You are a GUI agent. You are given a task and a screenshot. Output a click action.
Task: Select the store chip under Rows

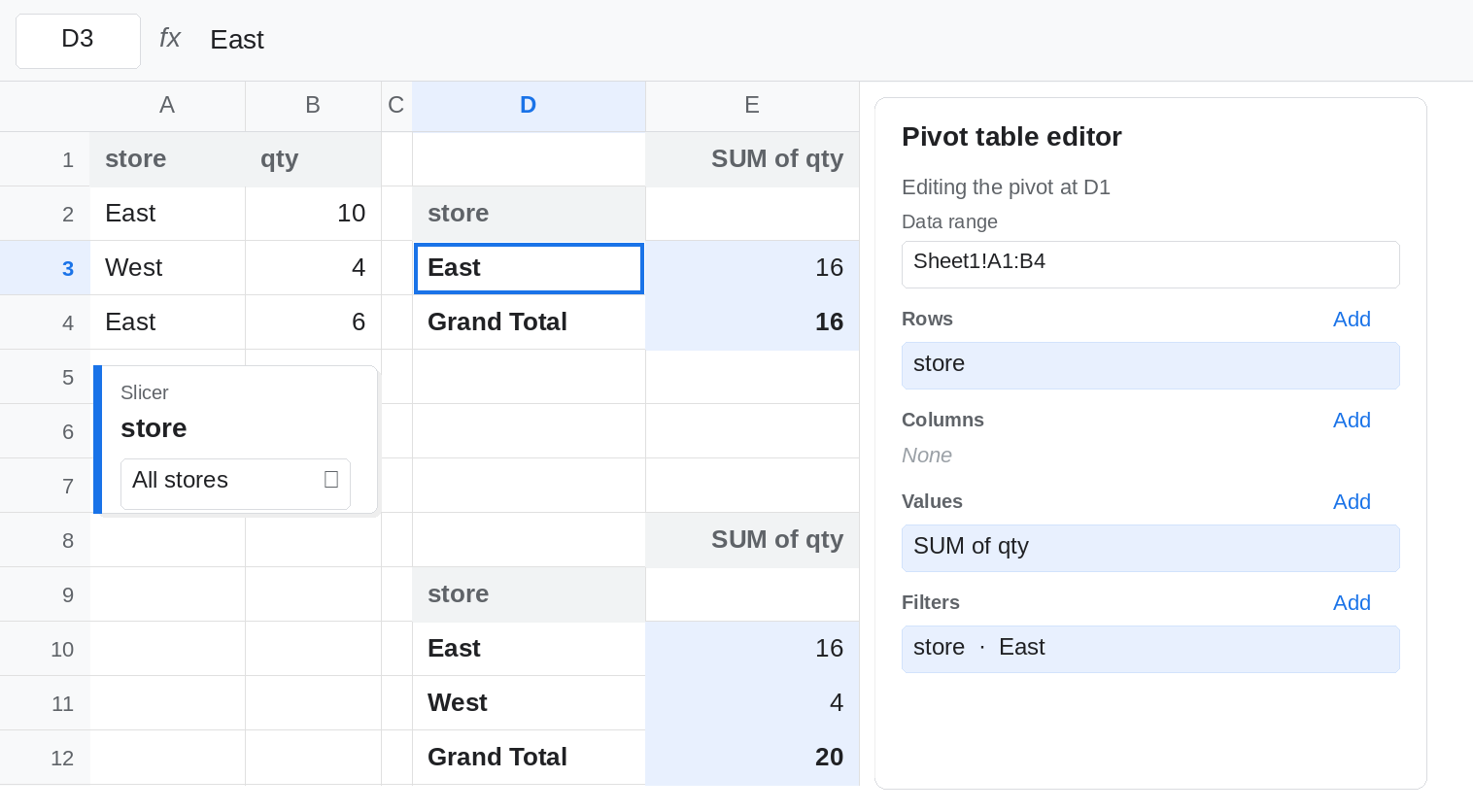pos(1150,365)
